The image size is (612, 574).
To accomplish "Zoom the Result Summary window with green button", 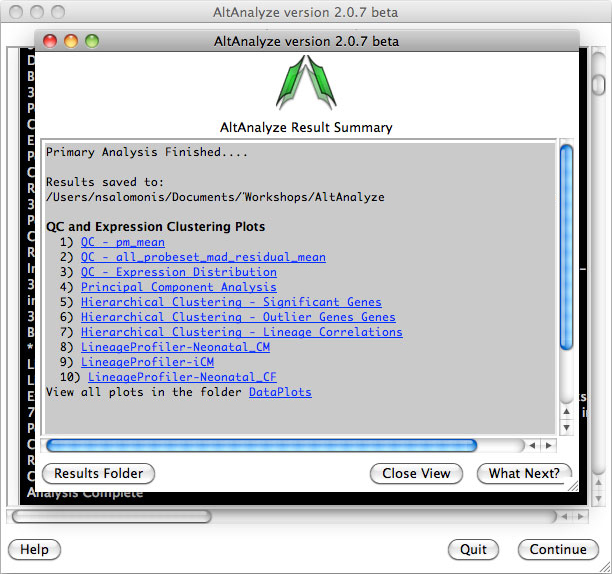I will pos(92,42).
